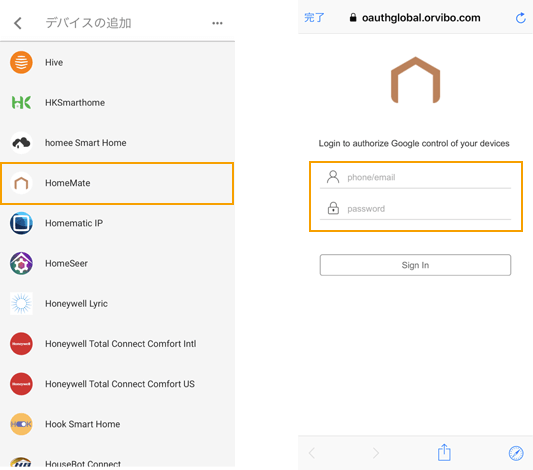Click the lock icon beside password field
The width and height of the screenshot is (533, 470).
(333, 208)
